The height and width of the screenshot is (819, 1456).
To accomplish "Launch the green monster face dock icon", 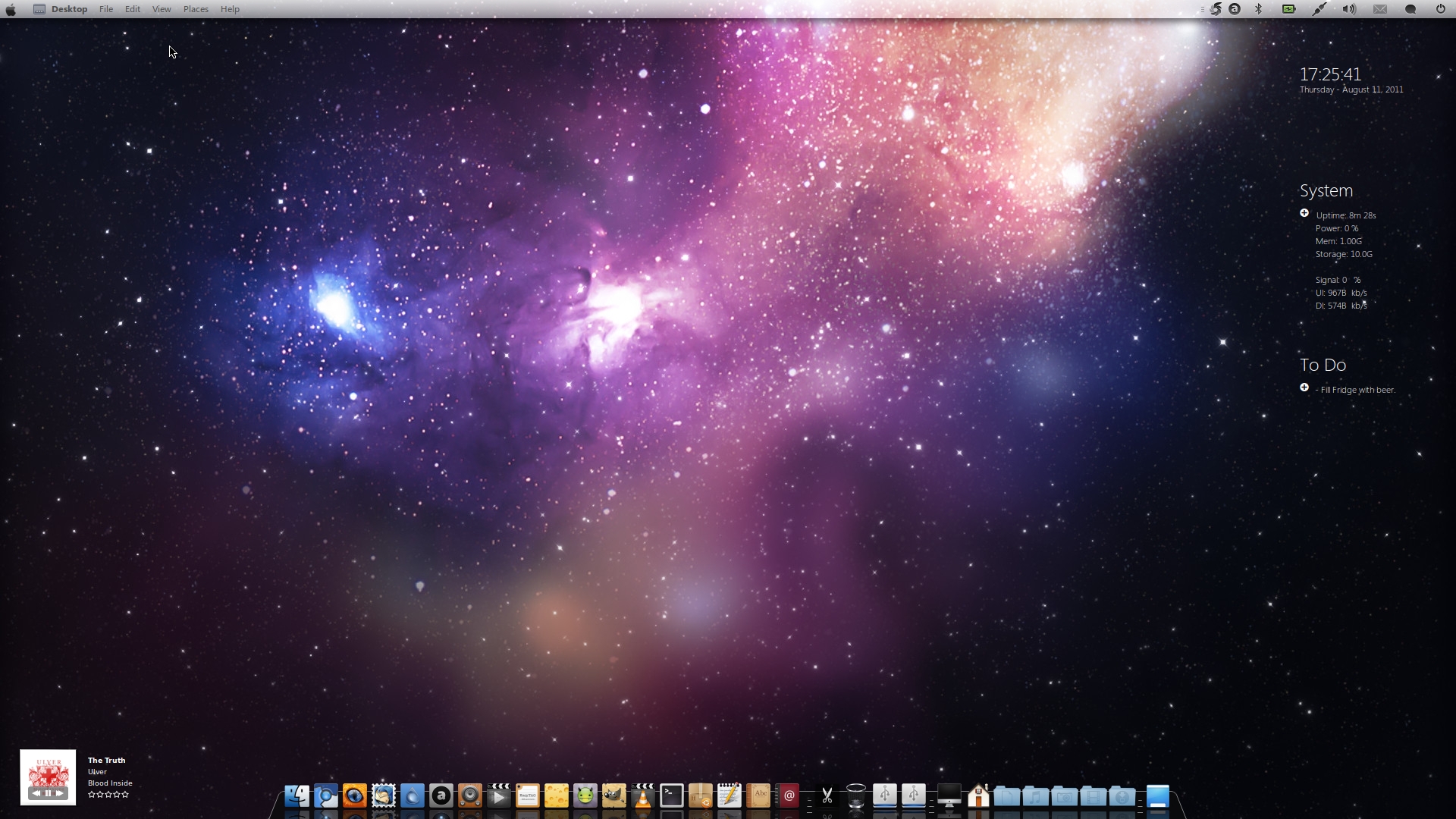I will [585, 795].
